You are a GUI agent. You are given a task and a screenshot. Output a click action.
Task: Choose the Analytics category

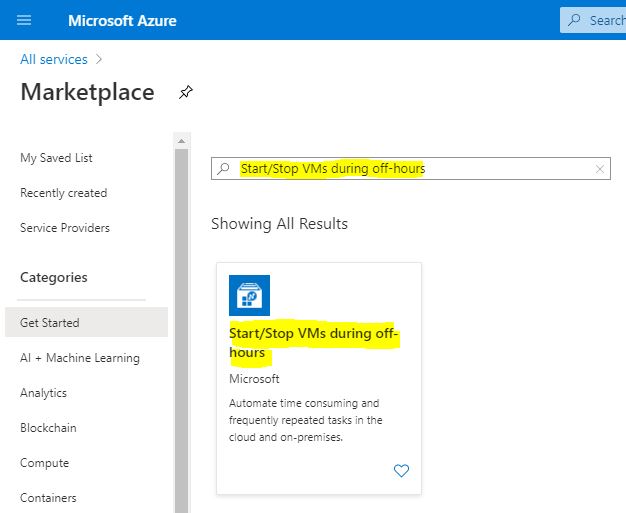coord(44,393)
